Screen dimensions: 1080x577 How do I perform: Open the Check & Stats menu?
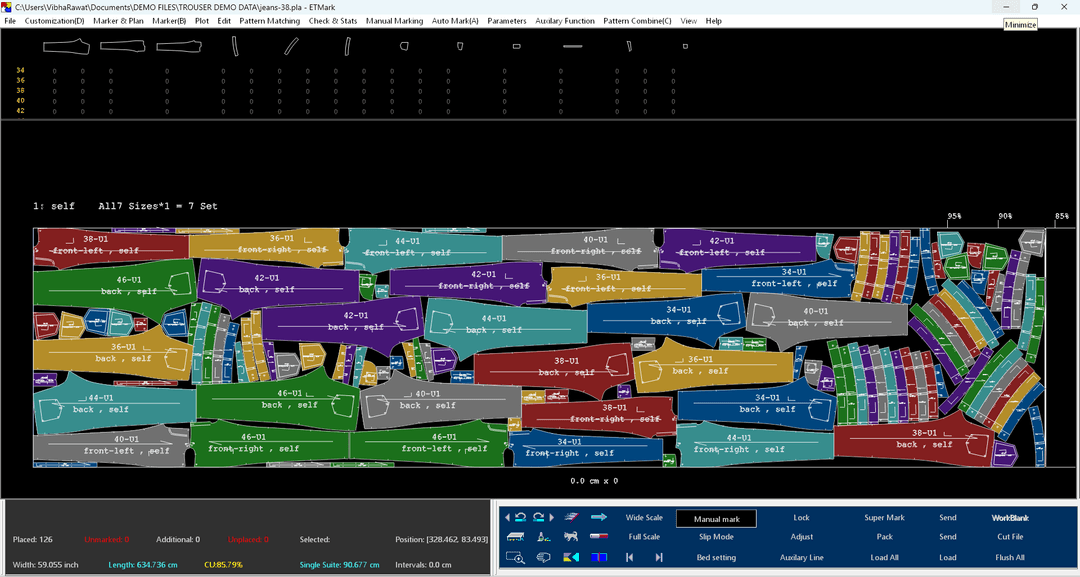(333, 21)
